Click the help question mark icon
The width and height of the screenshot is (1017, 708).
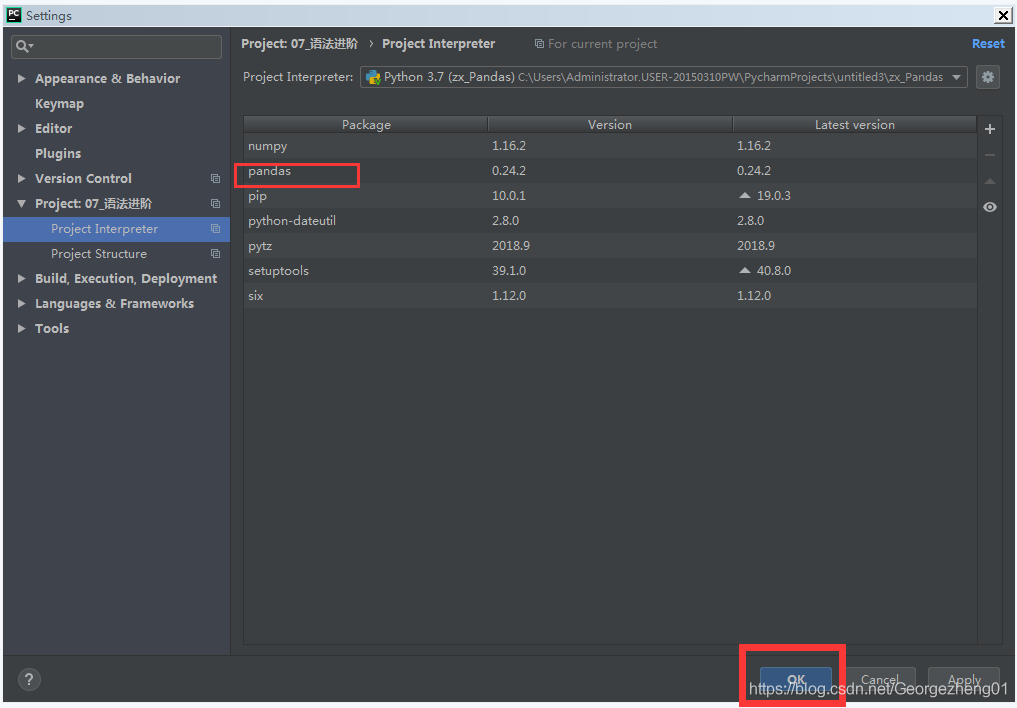[x=29, y=679]
